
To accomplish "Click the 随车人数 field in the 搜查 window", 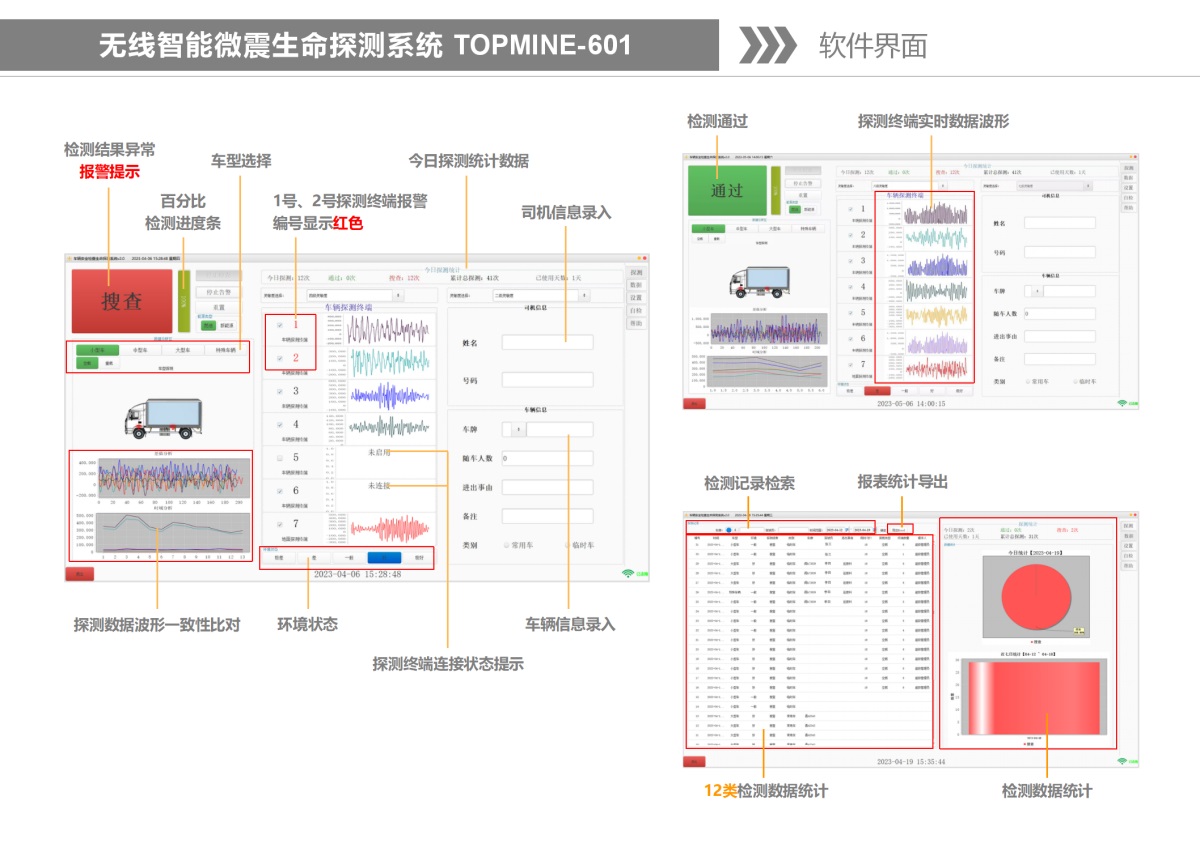I will click(x=548, y=458).
